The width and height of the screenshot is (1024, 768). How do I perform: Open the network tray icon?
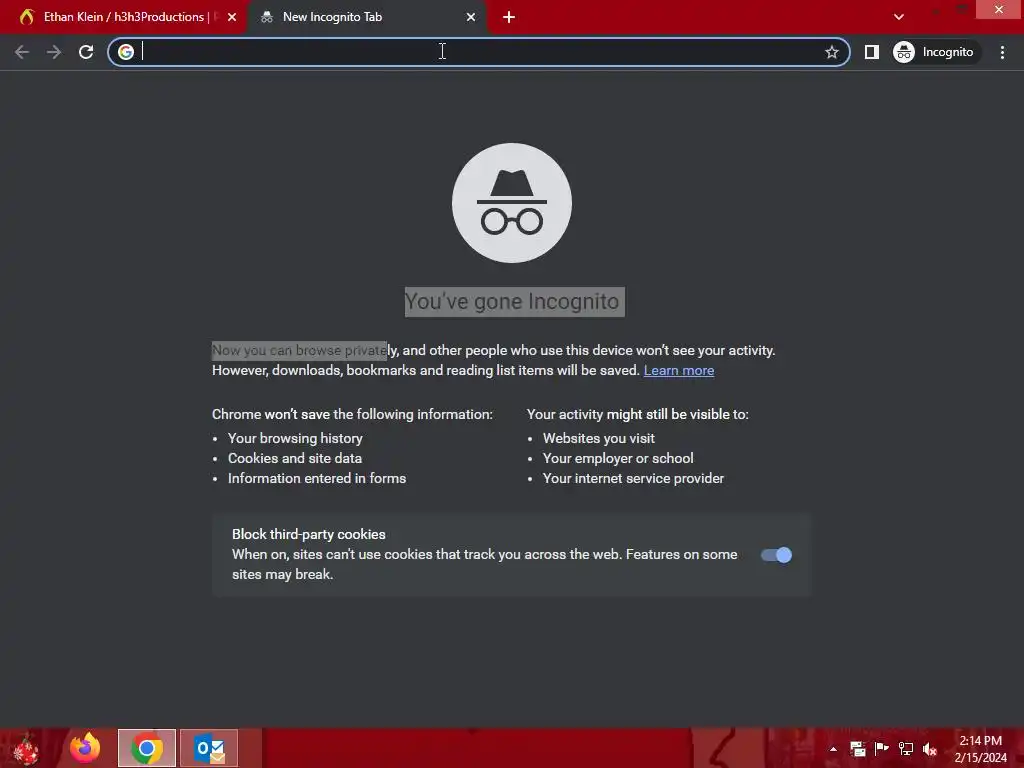[906, 749]
